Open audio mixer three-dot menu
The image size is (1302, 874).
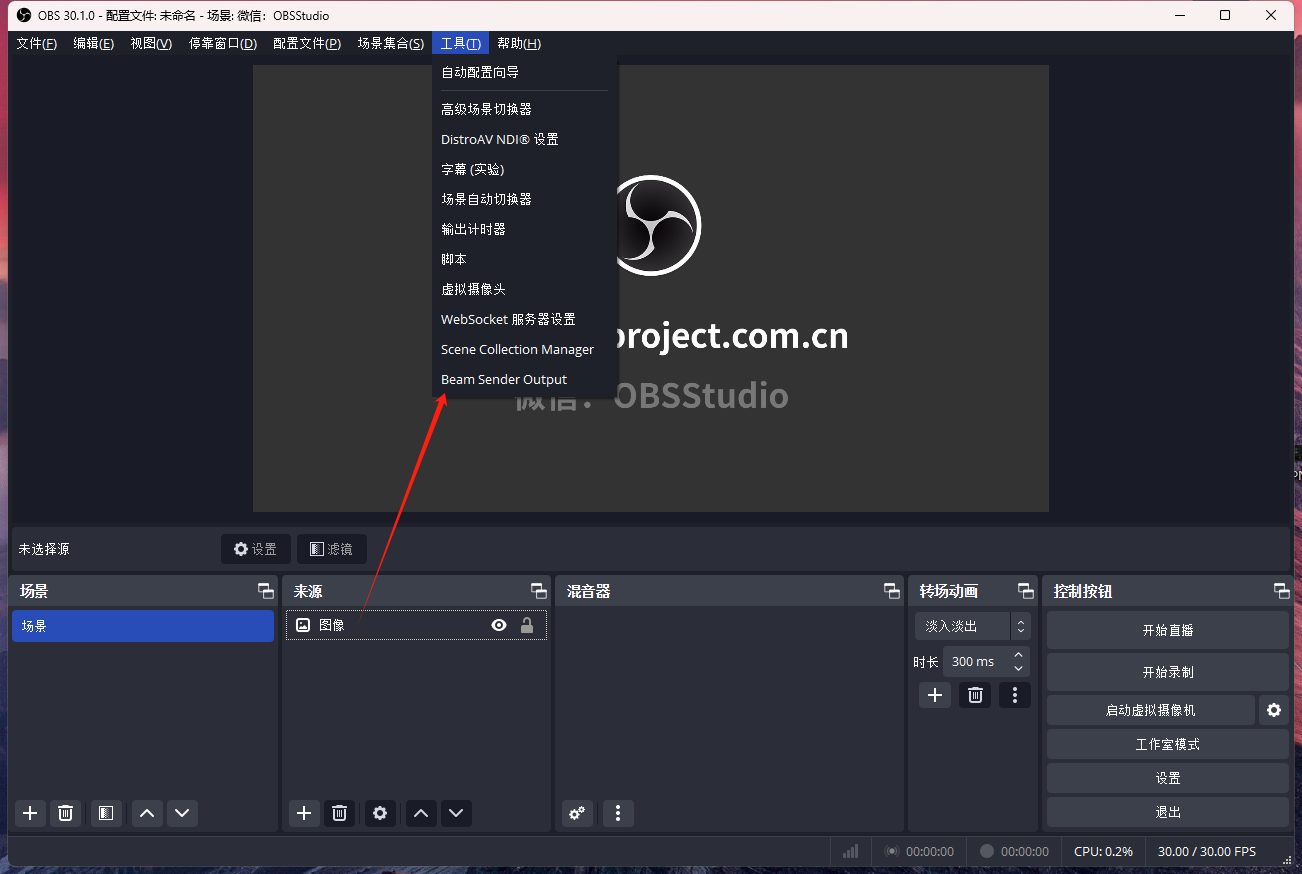pos(618,813)
